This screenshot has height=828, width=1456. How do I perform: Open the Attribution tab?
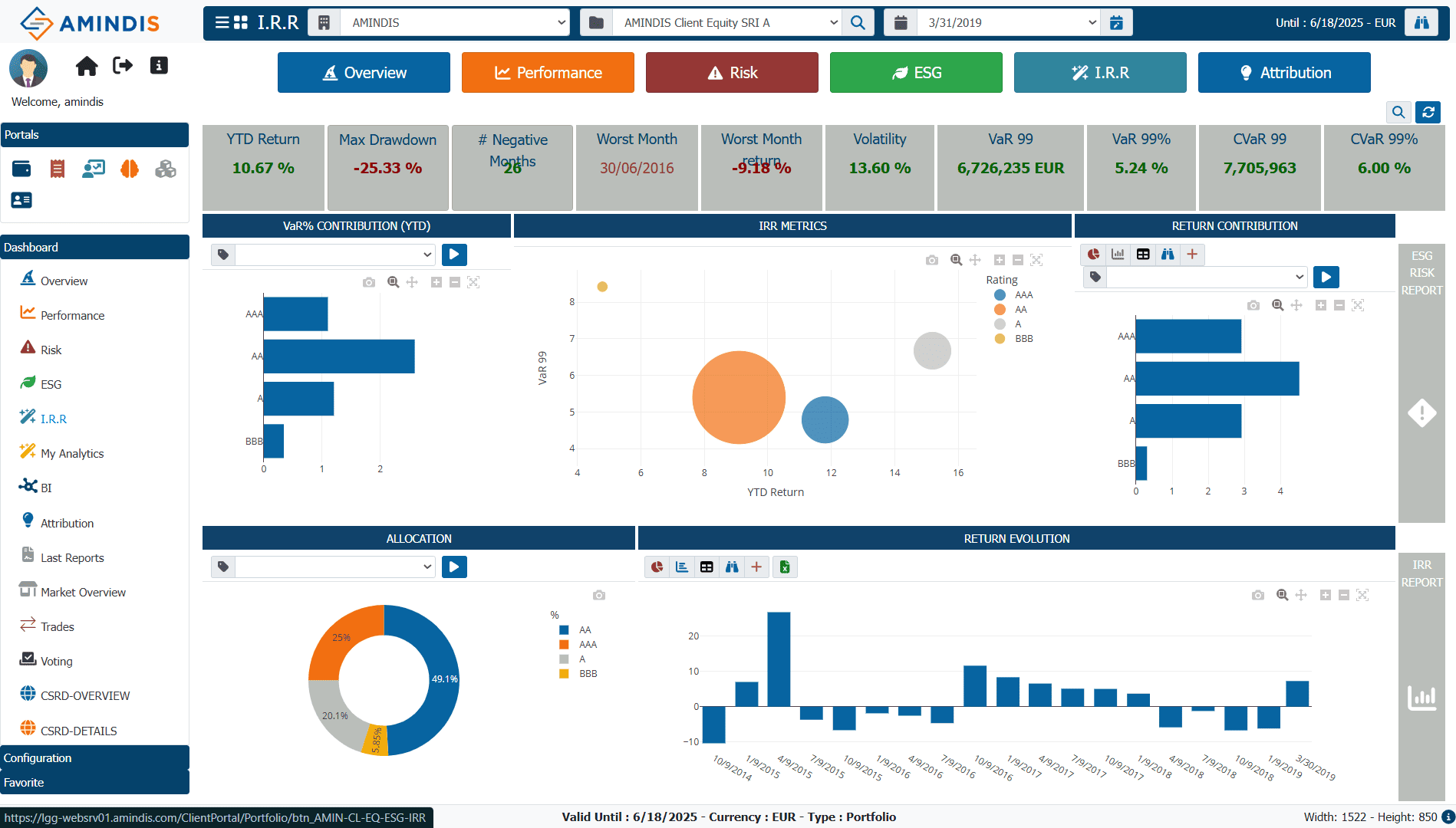(1284, 73)
